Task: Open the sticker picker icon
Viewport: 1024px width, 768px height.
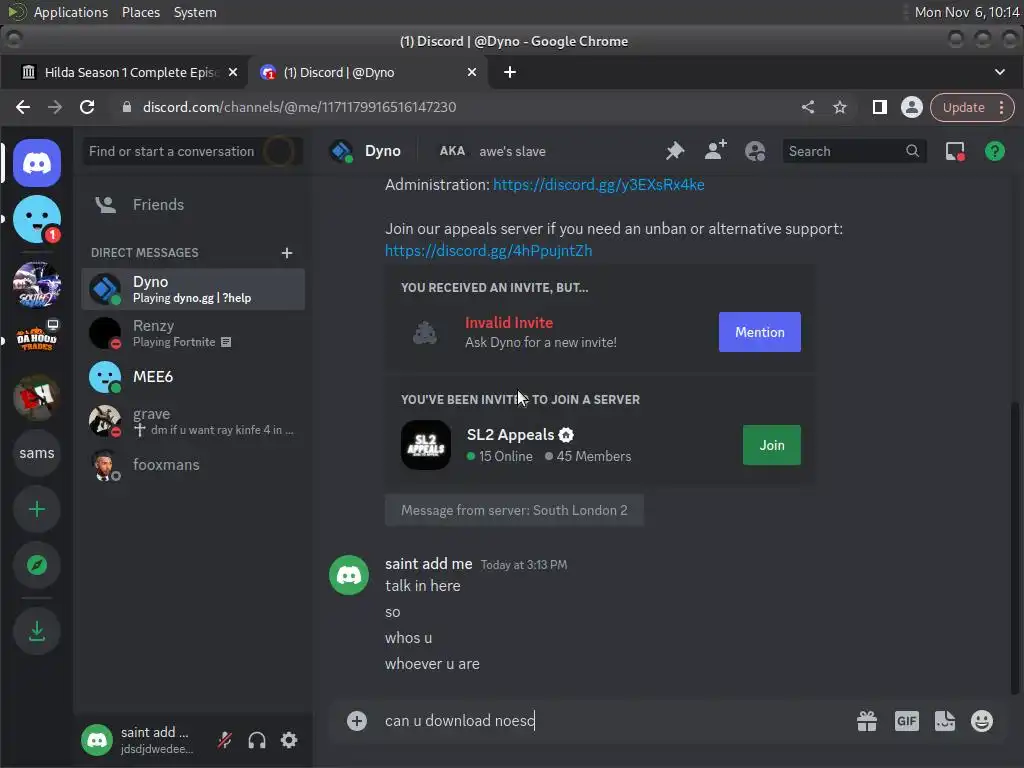Action: pos(944,721)
